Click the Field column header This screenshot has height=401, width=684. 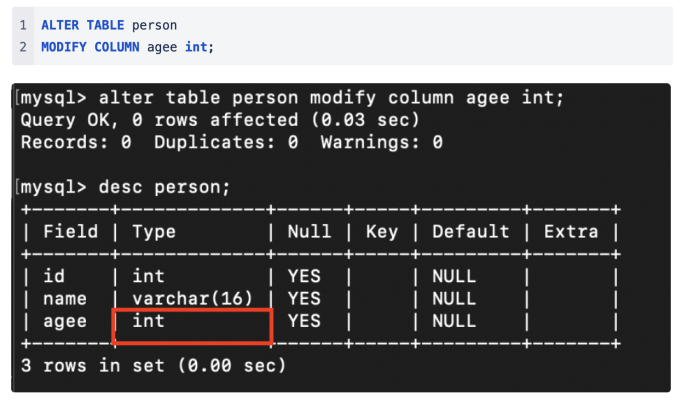click(70, 231)
